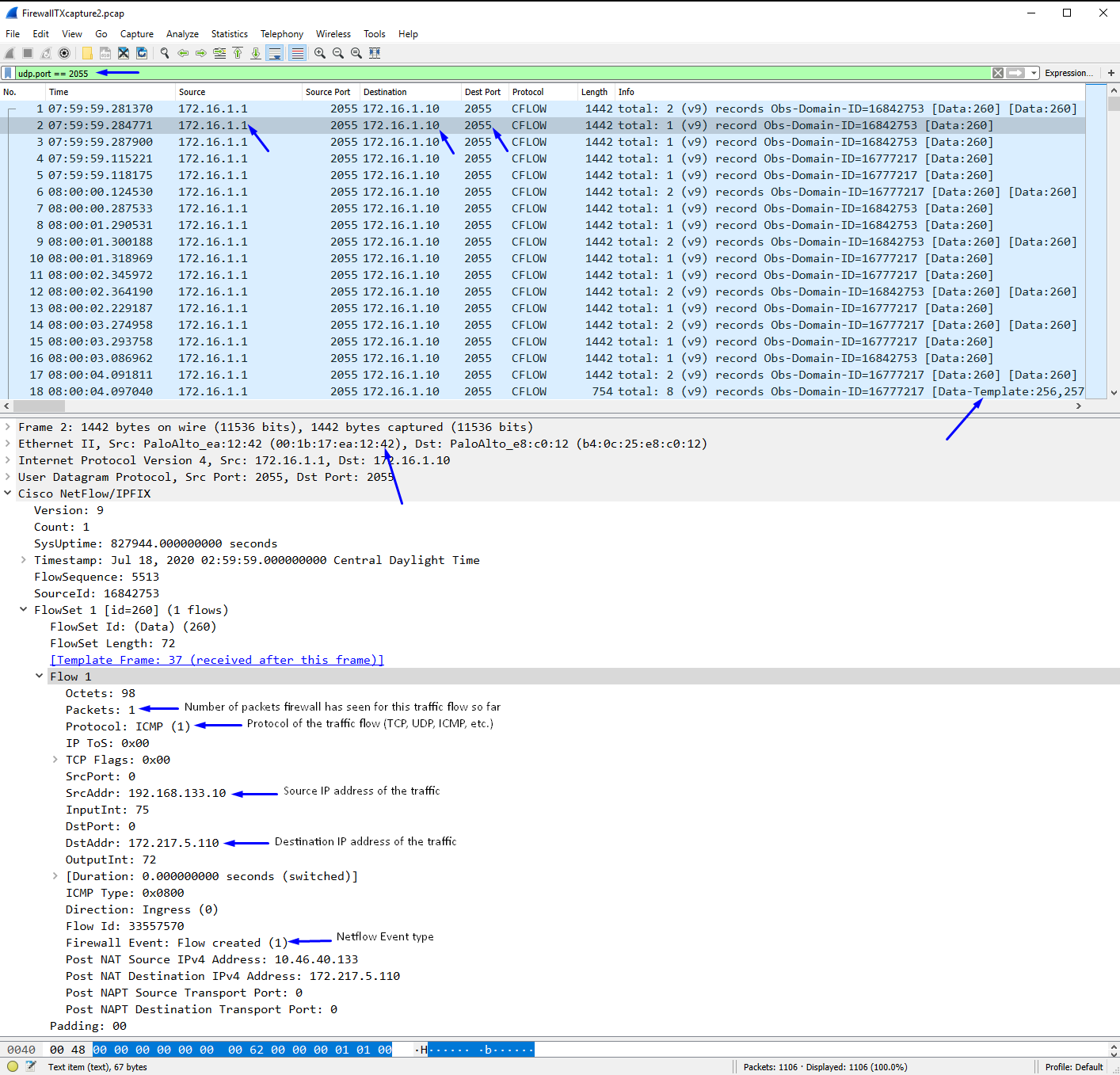Click the Expression filter button

coord(1069,72)
